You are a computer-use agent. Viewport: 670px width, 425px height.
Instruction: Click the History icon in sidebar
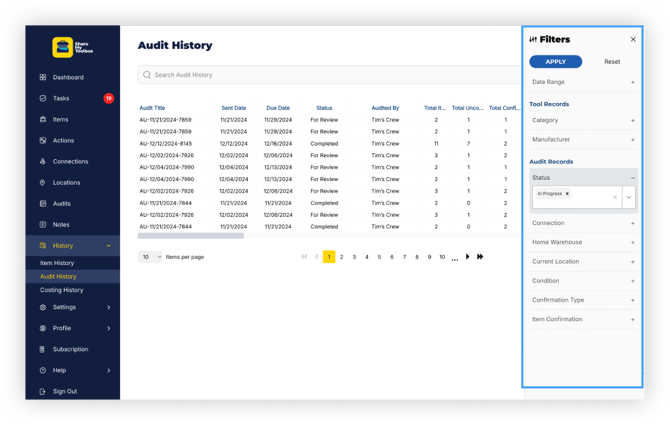43,246
